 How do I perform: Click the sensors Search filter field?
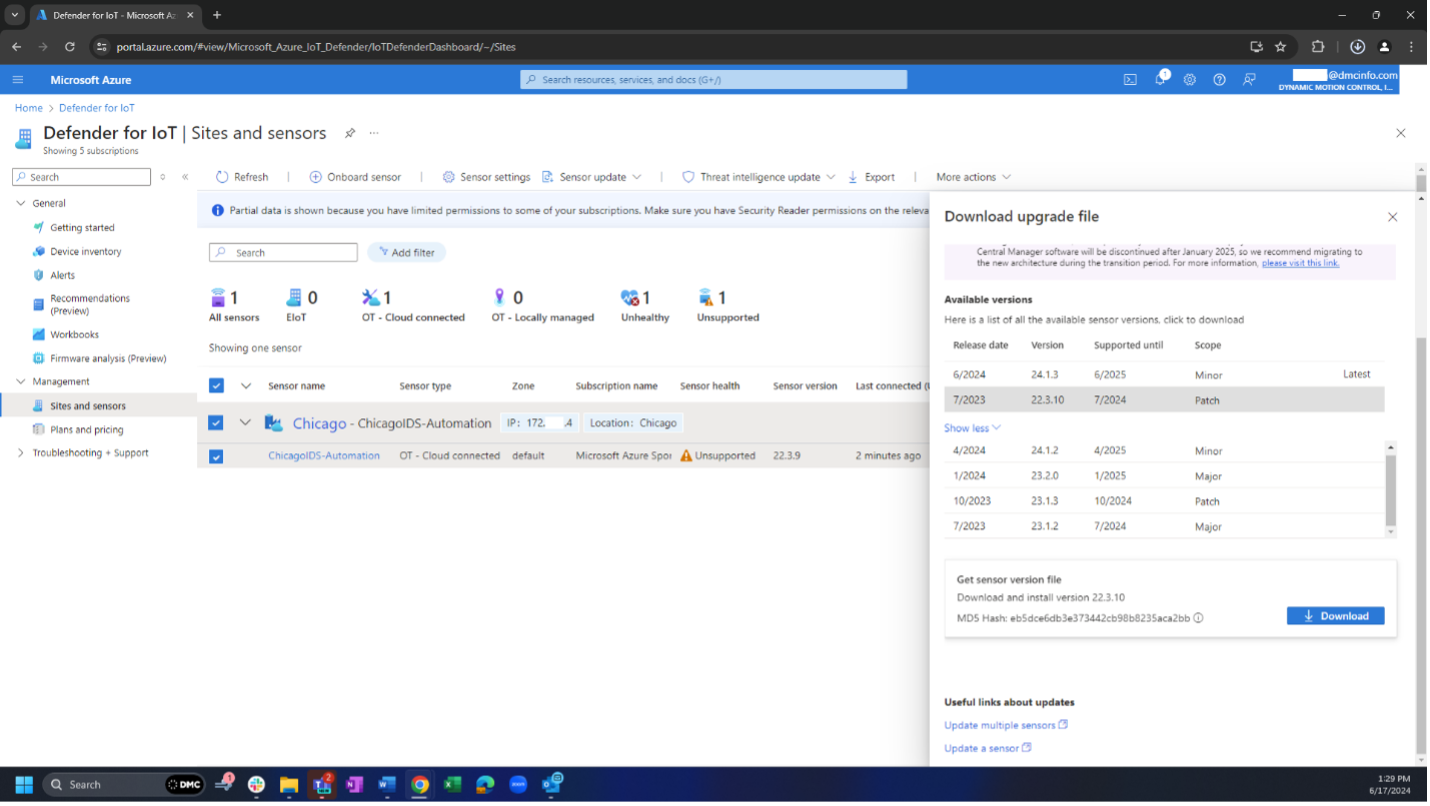tap(283, 253)
